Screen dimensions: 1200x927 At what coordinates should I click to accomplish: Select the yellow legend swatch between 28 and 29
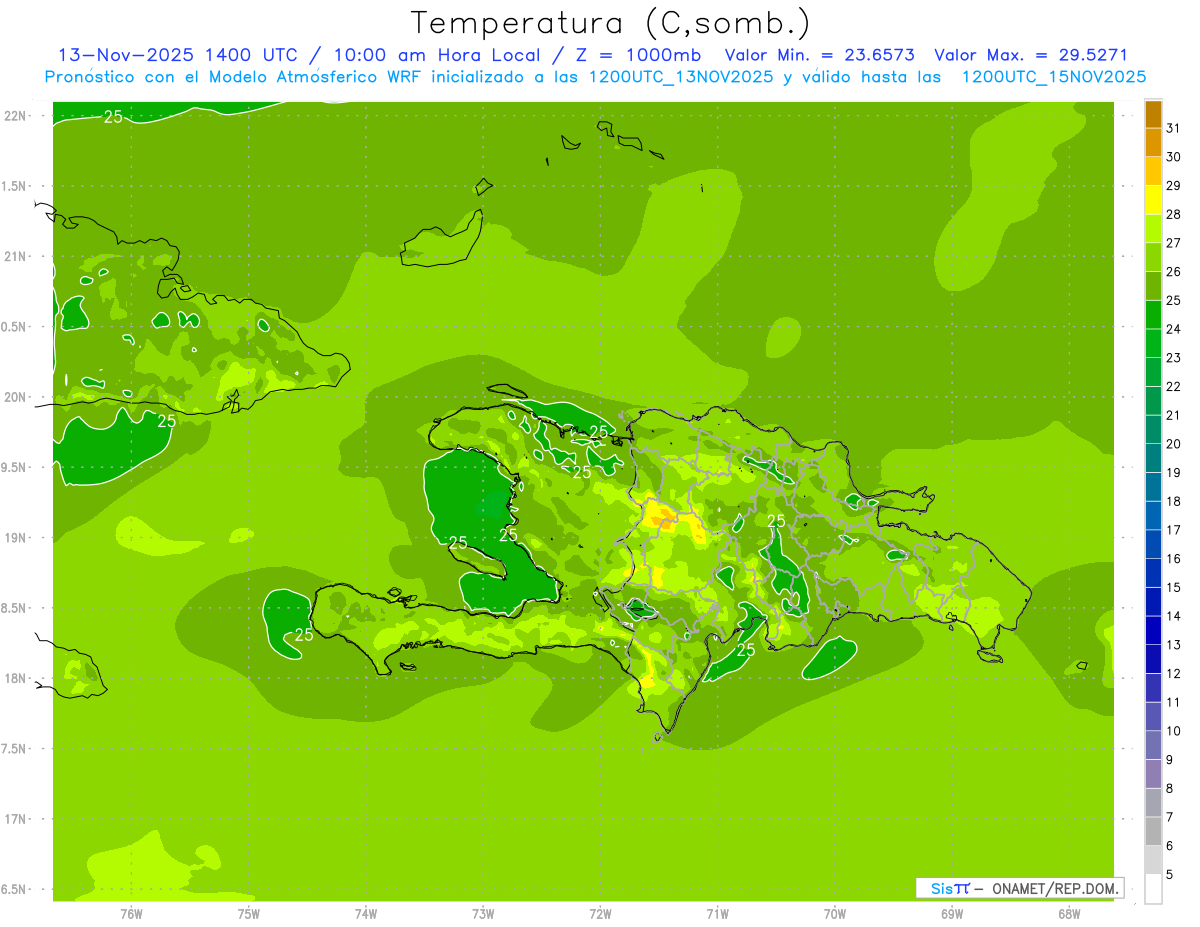[x=1153, y=200]
